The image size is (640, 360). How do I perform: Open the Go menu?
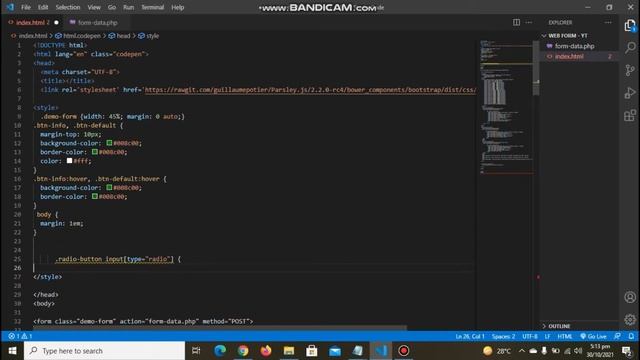pyautogui.click(x=112, y=7)
